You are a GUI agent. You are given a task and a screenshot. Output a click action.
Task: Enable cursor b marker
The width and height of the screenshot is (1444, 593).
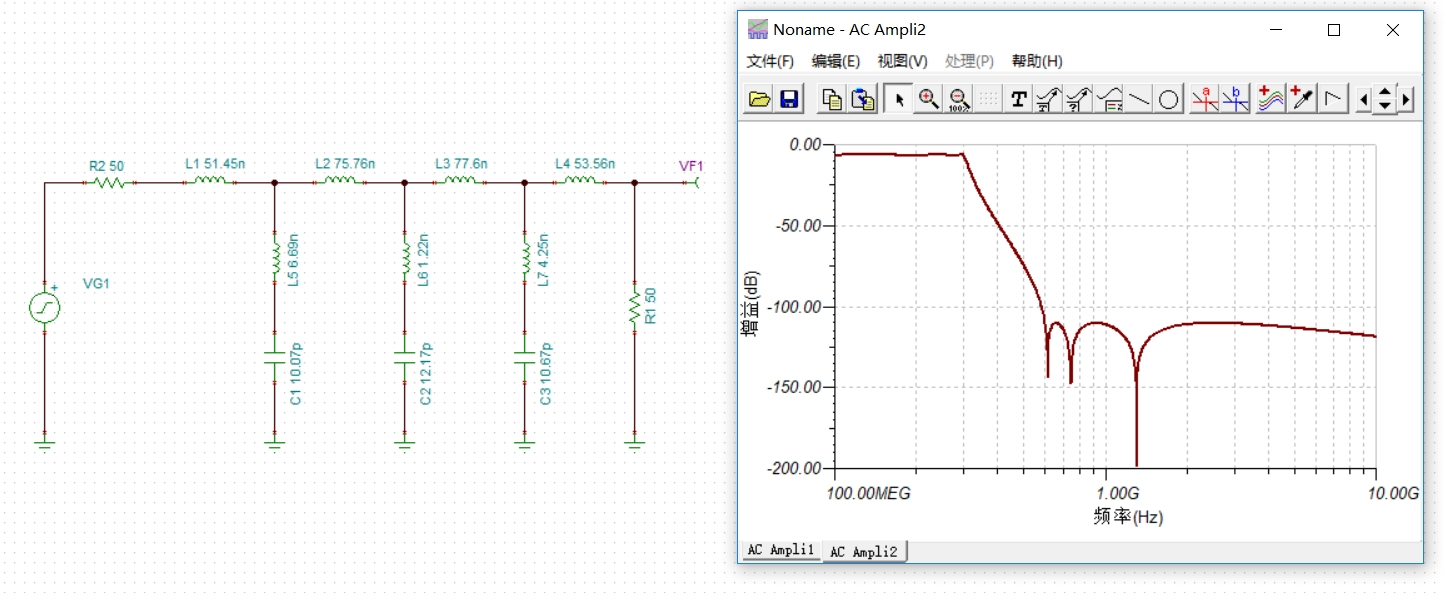coord(1235,99)
